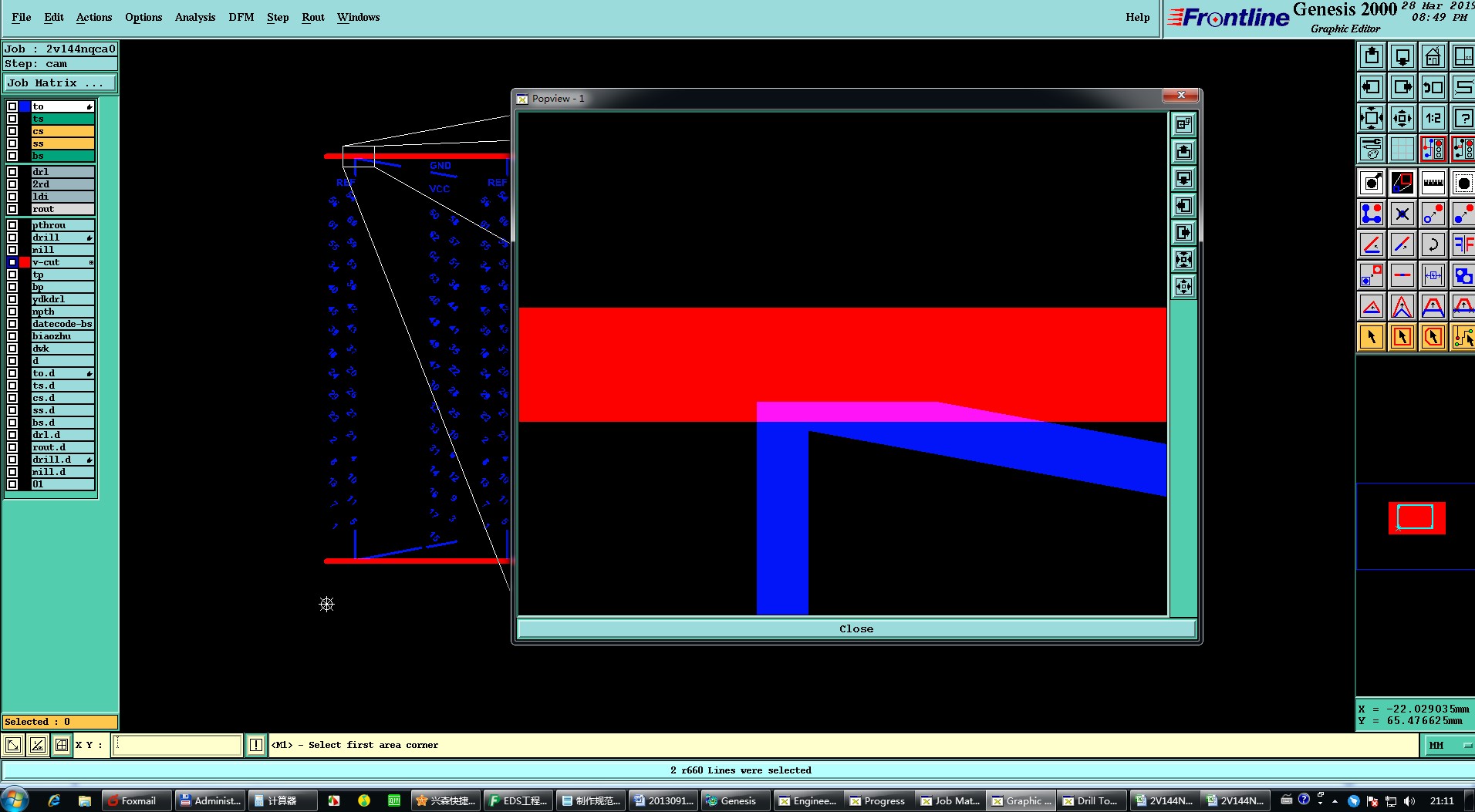Click the 1:2 zoom scale icon

click(1433, 118)
